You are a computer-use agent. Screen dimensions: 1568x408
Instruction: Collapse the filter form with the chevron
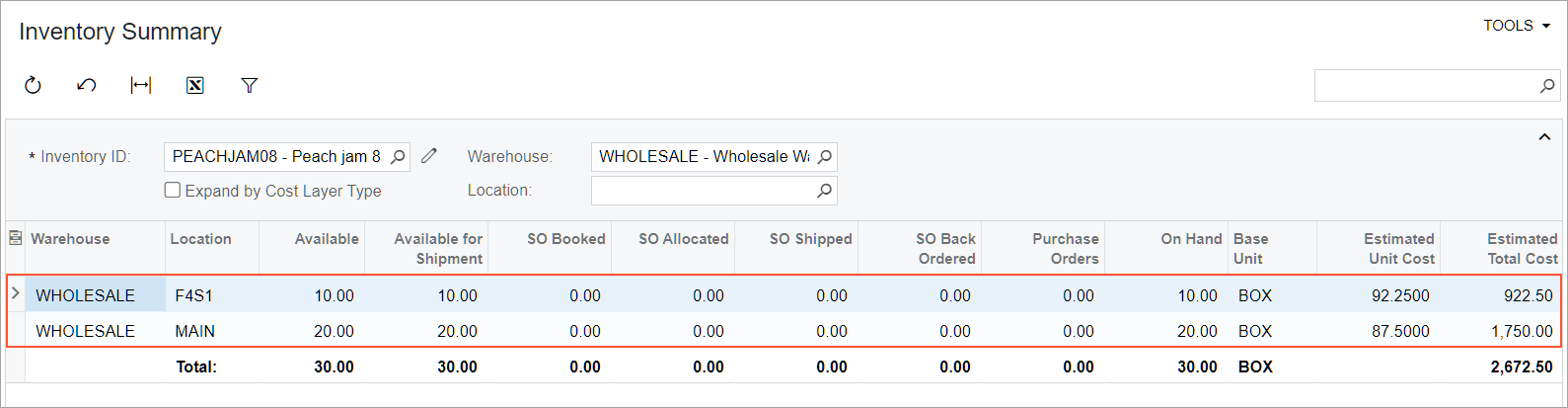tap(1544, 137)
